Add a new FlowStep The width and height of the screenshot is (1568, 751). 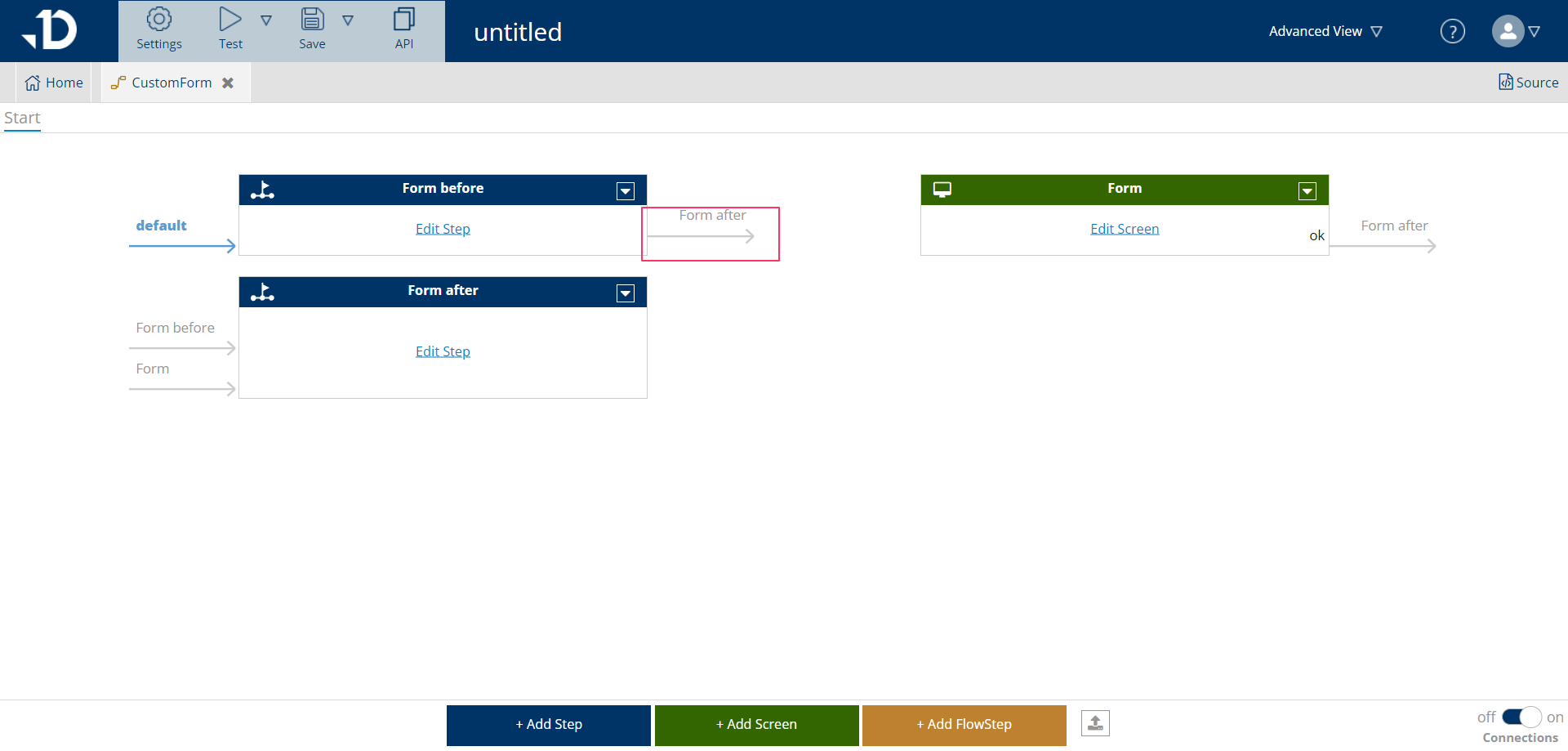(x=964, y=724)
